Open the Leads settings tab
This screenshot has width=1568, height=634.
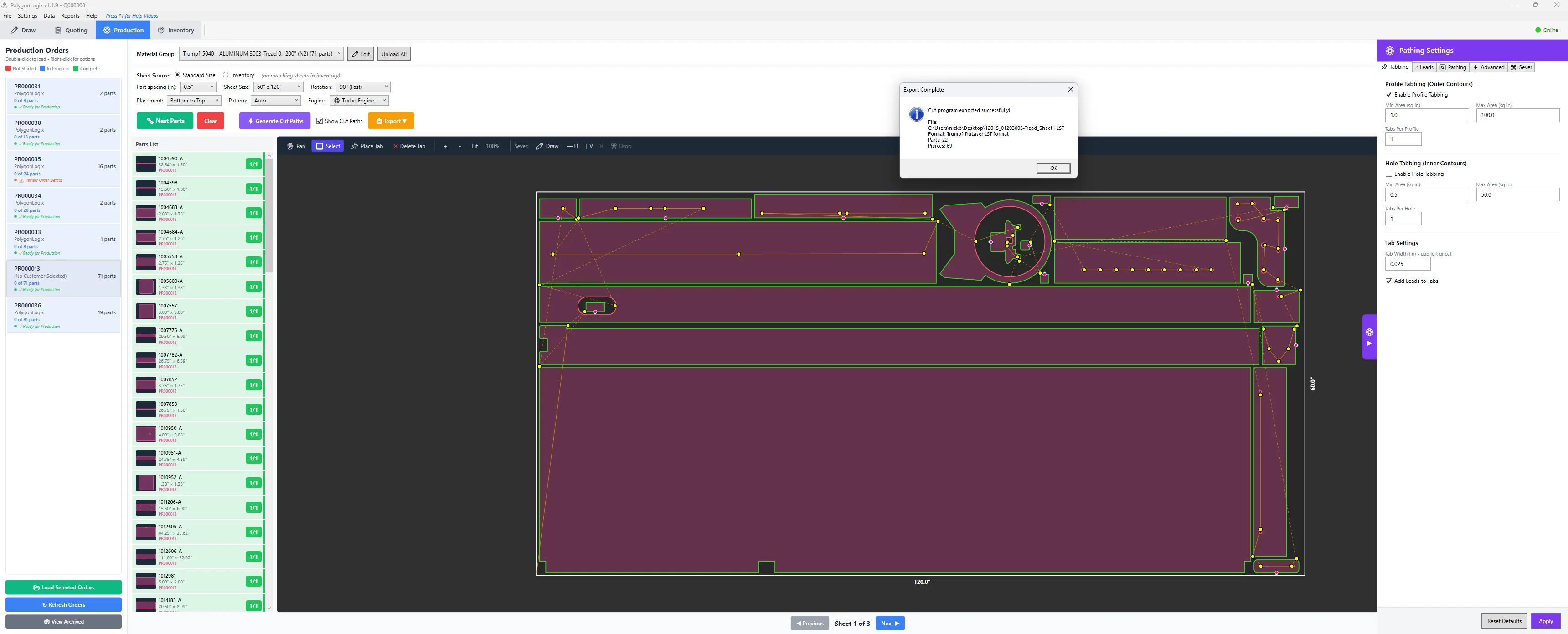[1424, 67]
